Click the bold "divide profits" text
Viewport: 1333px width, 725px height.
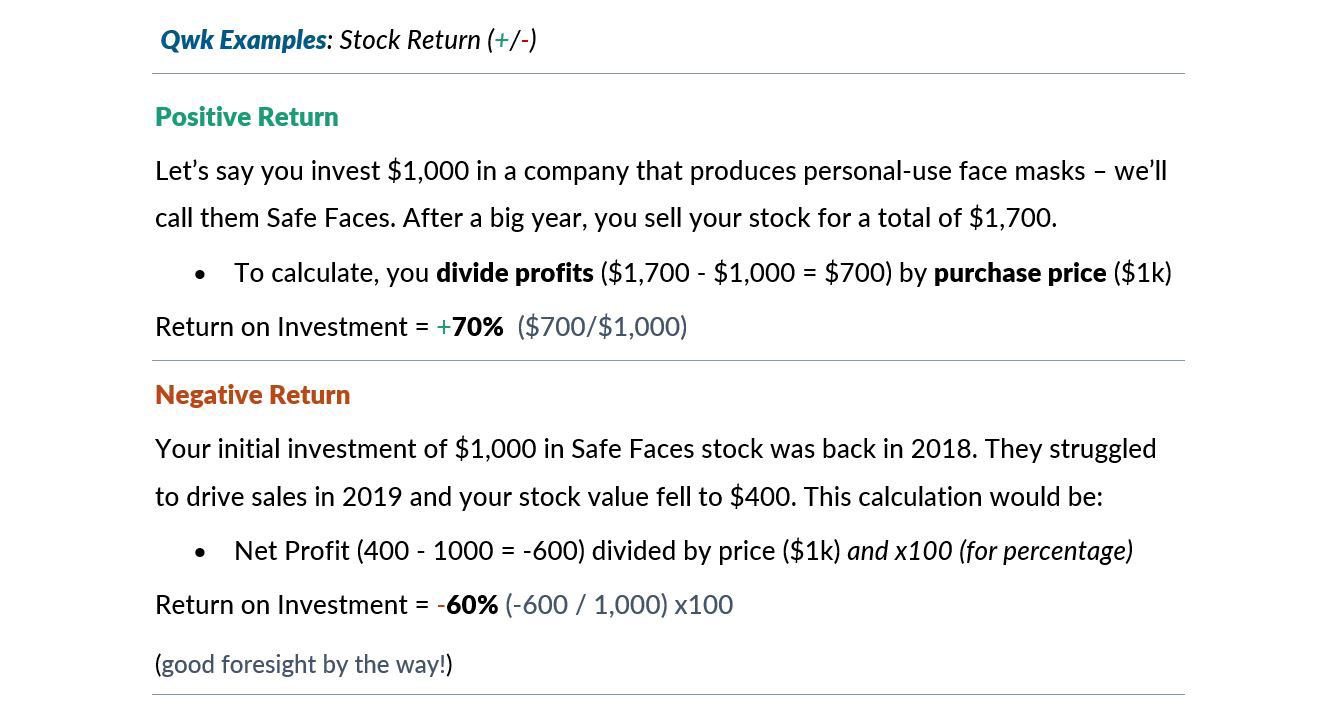[x=514, y=273]
